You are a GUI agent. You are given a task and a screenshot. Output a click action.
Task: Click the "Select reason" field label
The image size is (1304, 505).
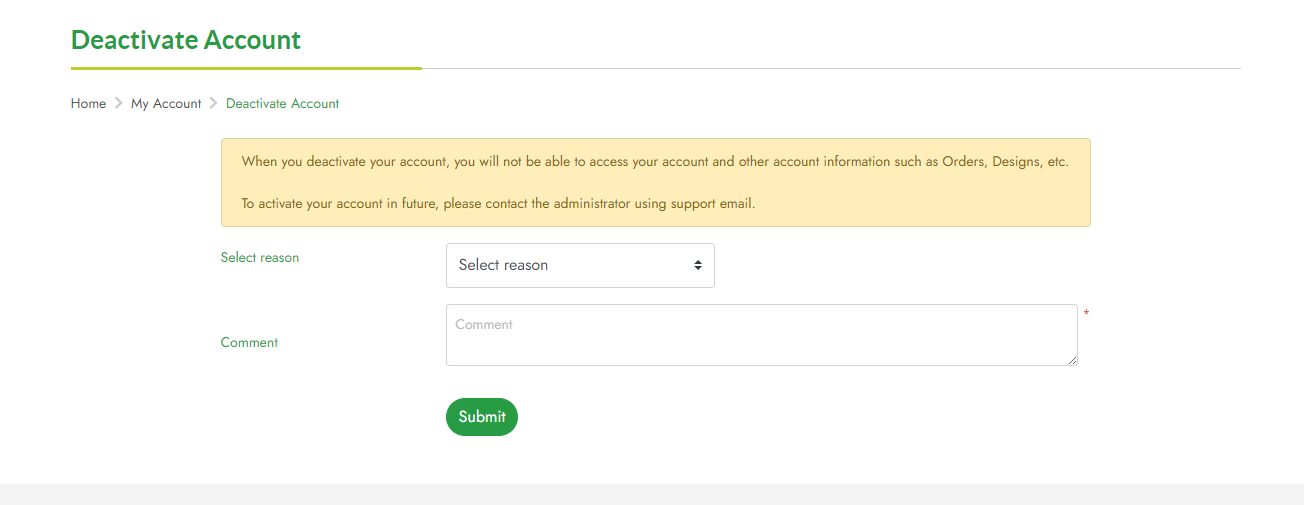(x=259, y=258)
